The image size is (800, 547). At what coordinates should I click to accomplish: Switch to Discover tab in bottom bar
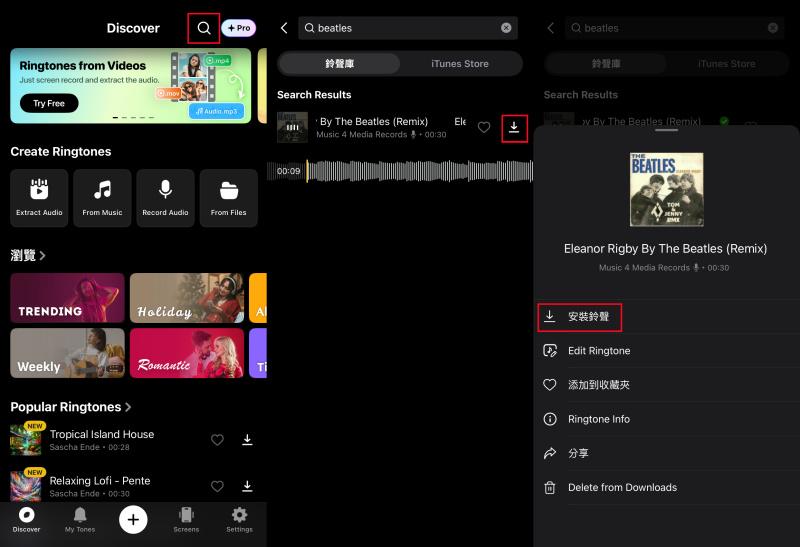(27, 520)
